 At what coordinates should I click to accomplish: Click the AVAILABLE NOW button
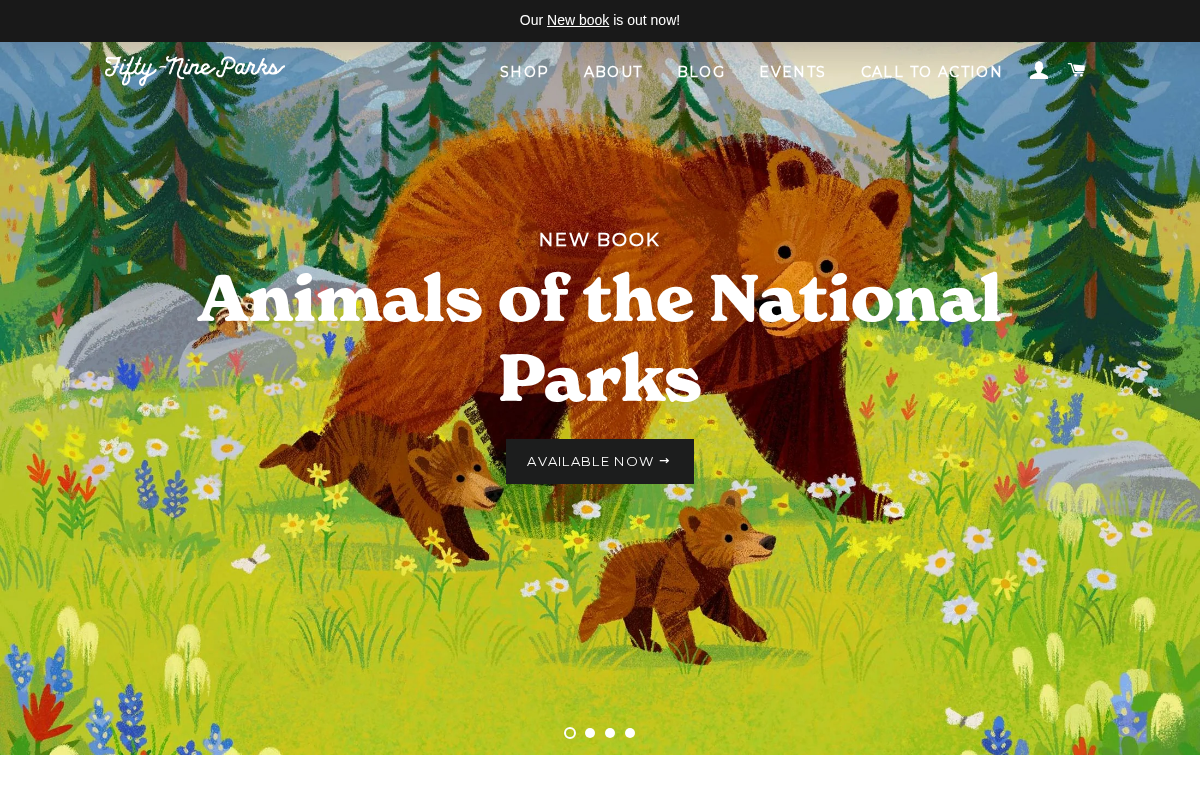(x=599, y=460)
